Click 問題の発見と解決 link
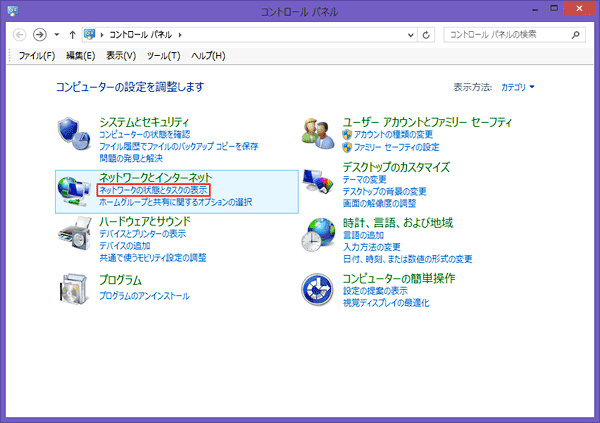This screenshot has width=600, height=423. [x=131, y=158]
